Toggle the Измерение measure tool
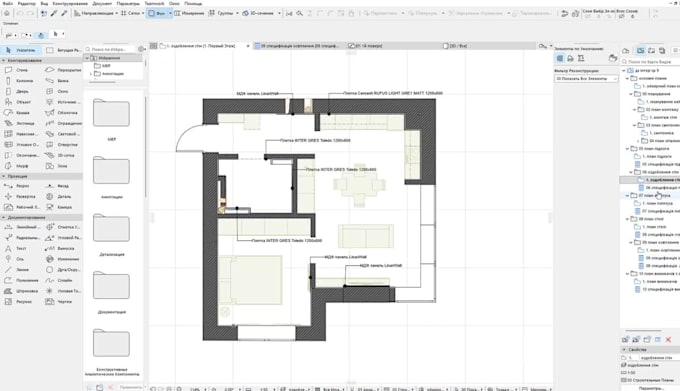The image size is (680, 391). [190, 13]
